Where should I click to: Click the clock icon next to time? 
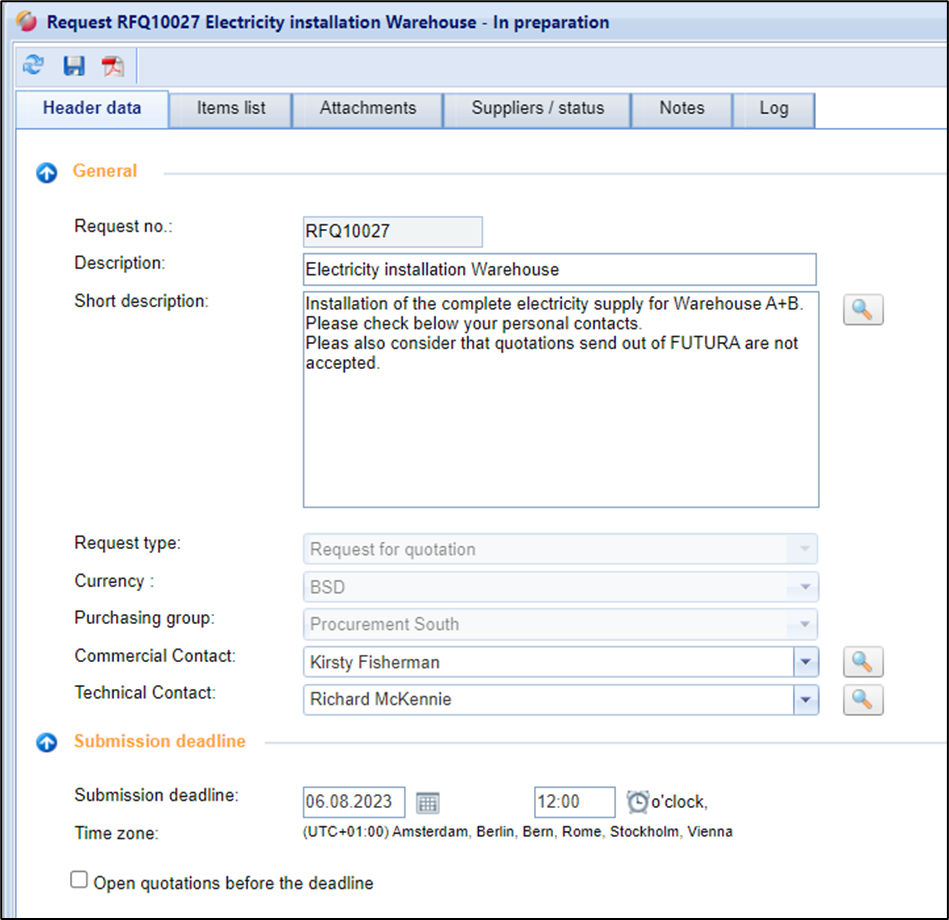637,802
